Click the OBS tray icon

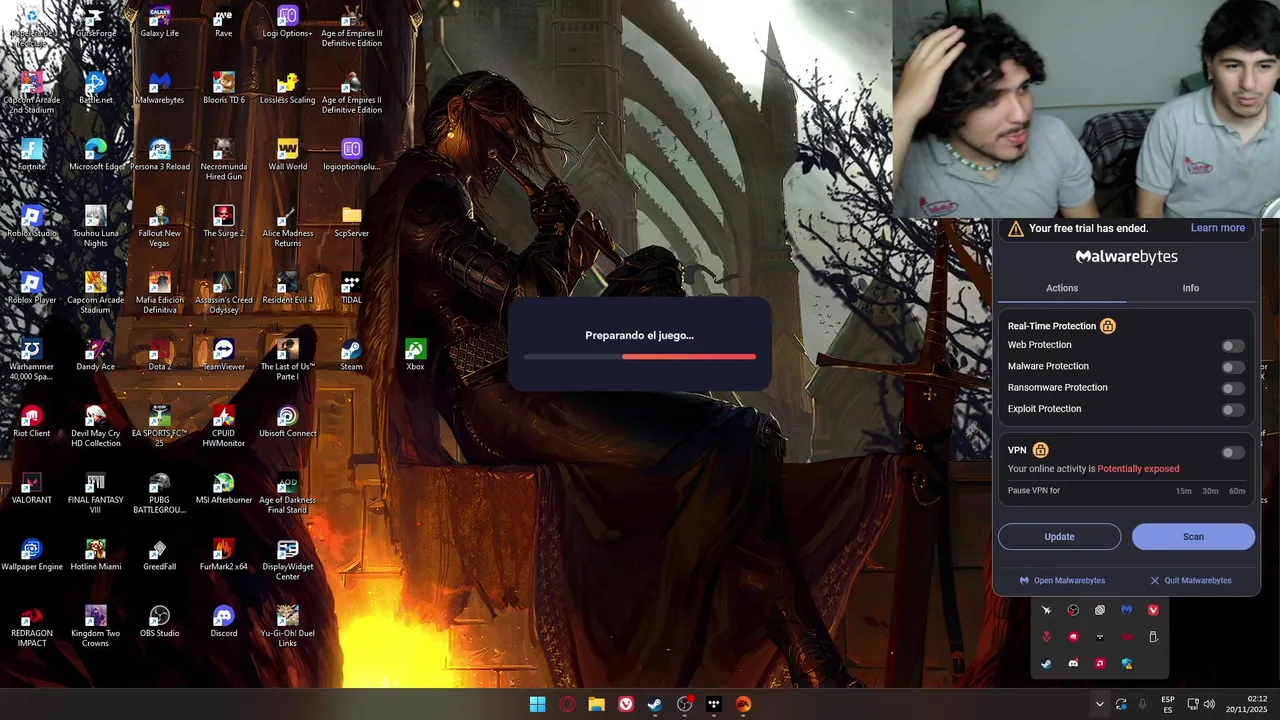(1073, 610)
